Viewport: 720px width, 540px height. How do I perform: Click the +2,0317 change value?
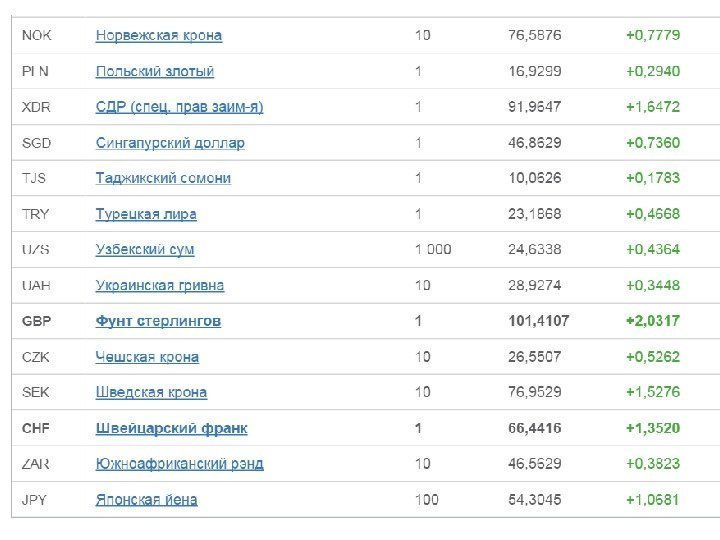(x=653, y=321)
